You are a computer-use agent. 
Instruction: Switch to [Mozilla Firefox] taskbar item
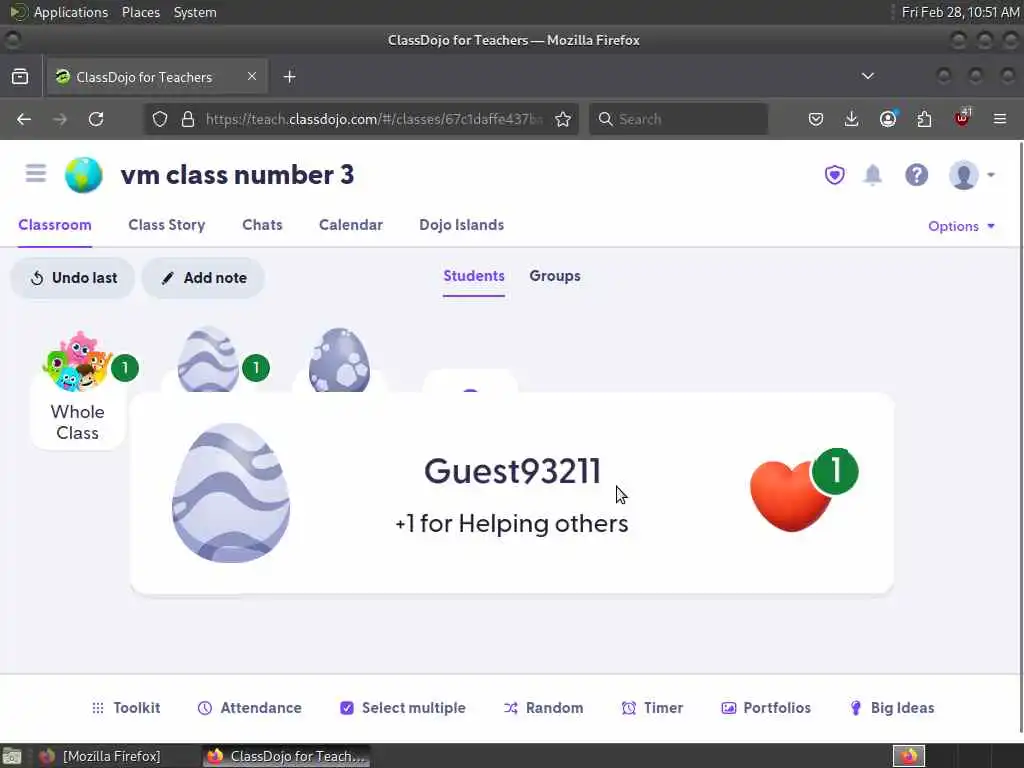[100, 756]
